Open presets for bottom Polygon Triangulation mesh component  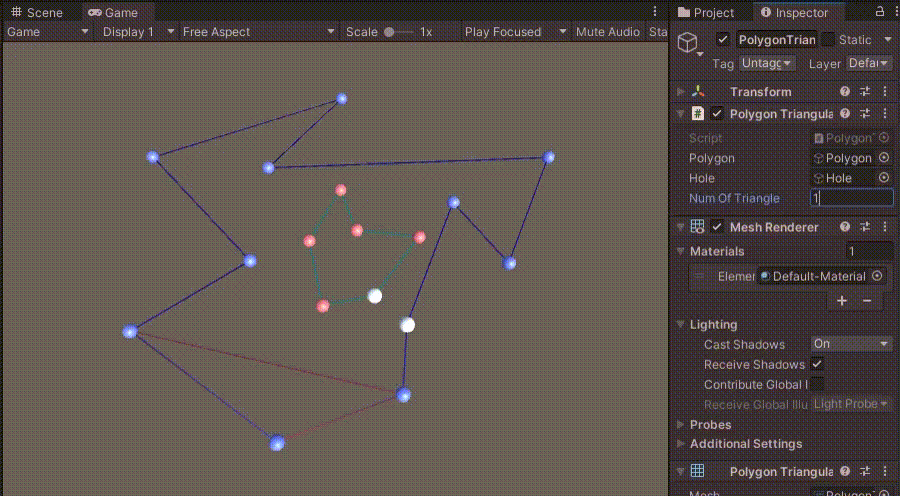865,471
